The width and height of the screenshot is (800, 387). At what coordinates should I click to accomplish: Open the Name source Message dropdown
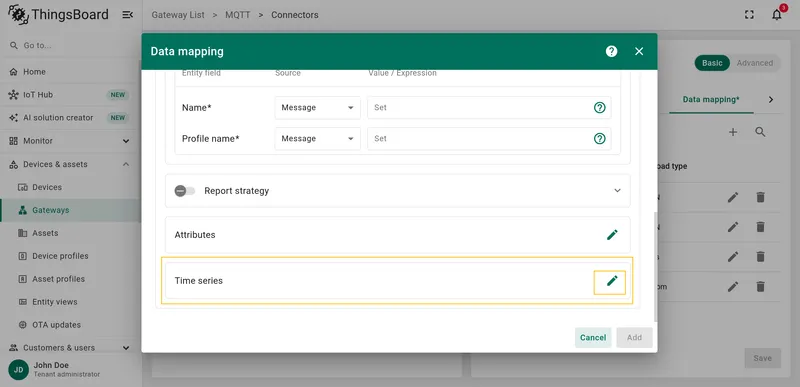[317, 108]
